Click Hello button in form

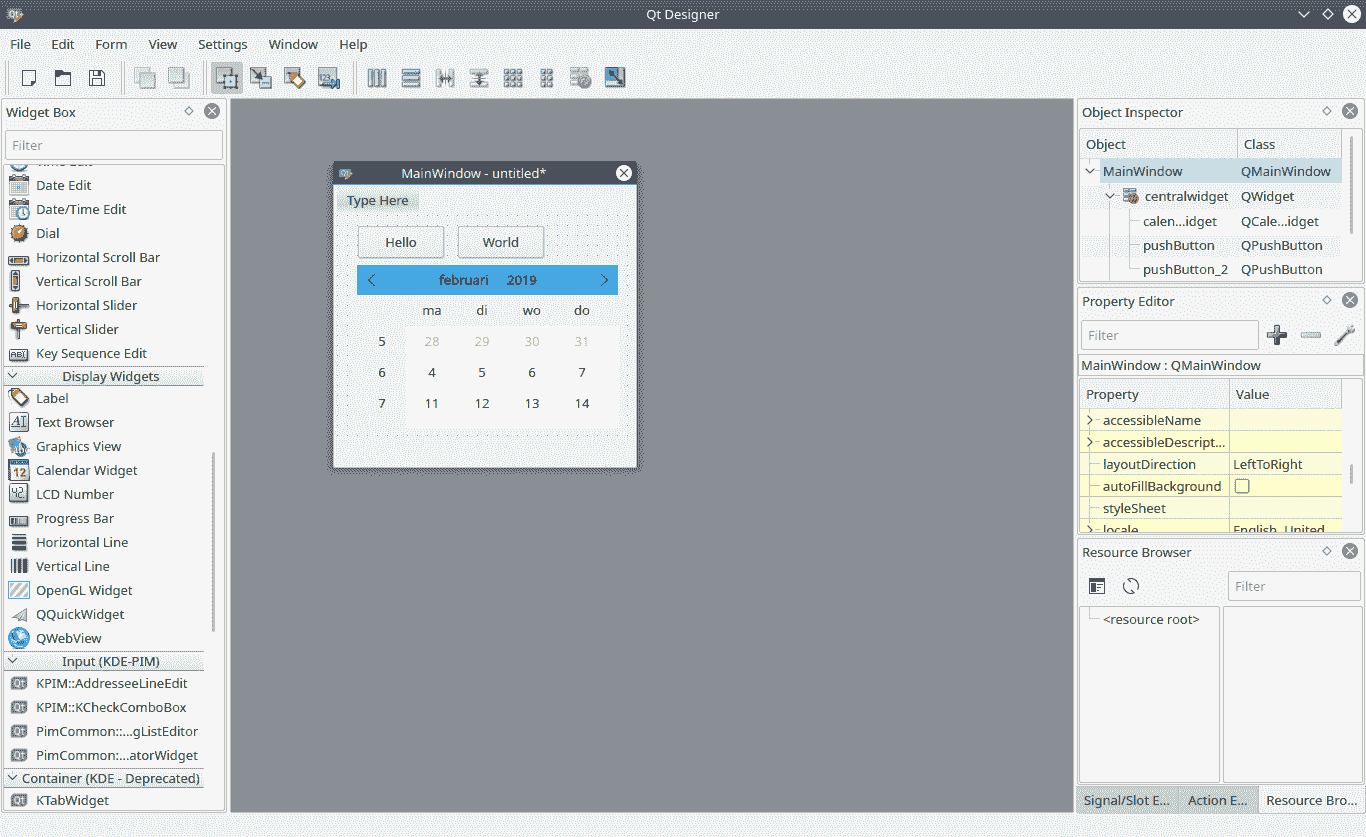(401, 242)
